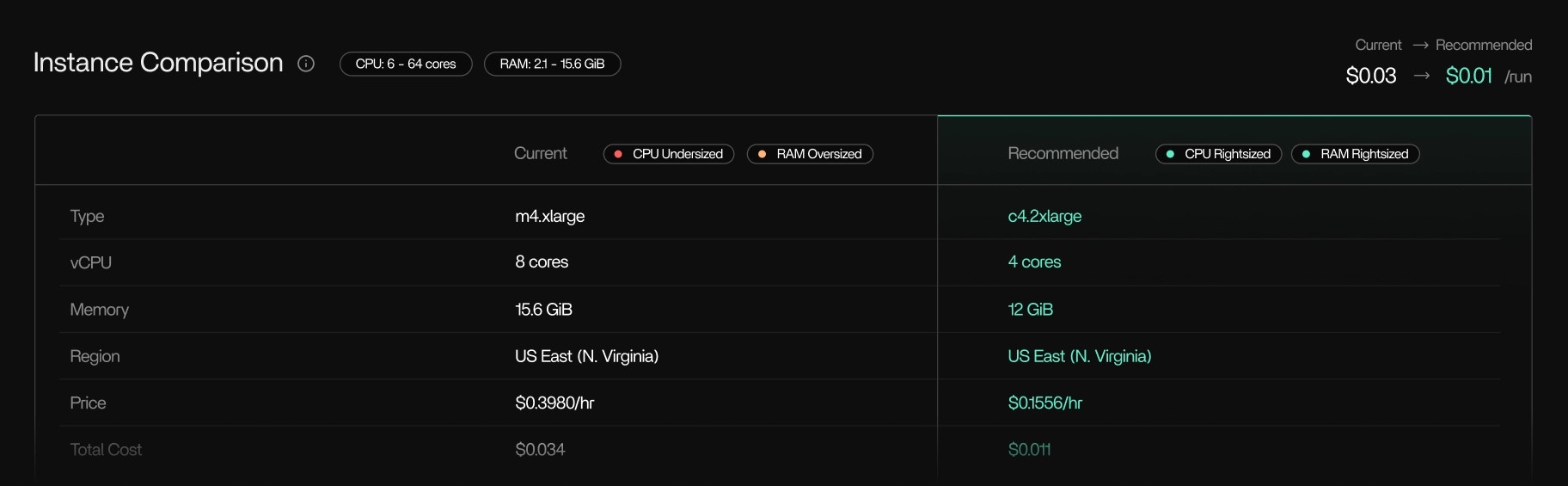This screenshot has height=486, width=1568.
Task: Click the Memory row label
Action: click(99, 310)
